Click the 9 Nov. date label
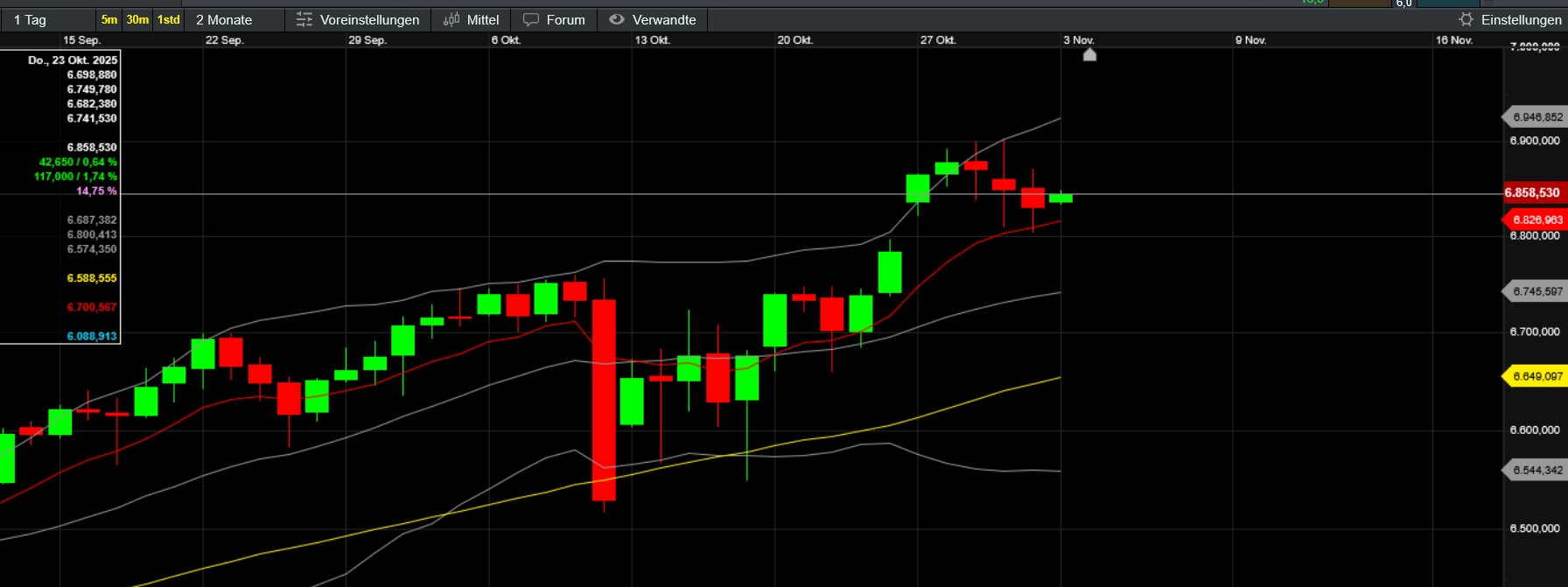 point(1250,40)
